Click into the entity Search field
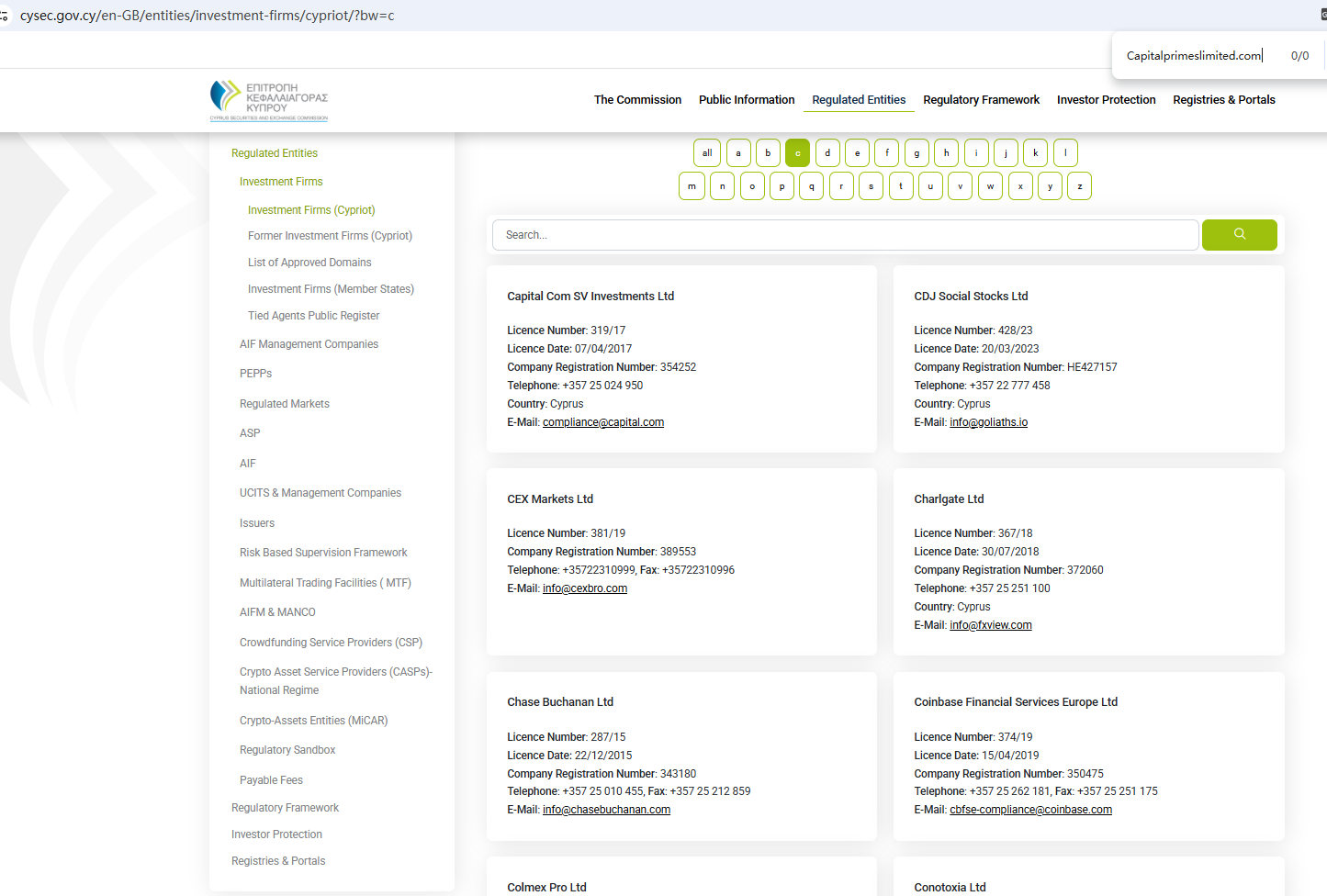The image size is (1327, 896). 845,235
